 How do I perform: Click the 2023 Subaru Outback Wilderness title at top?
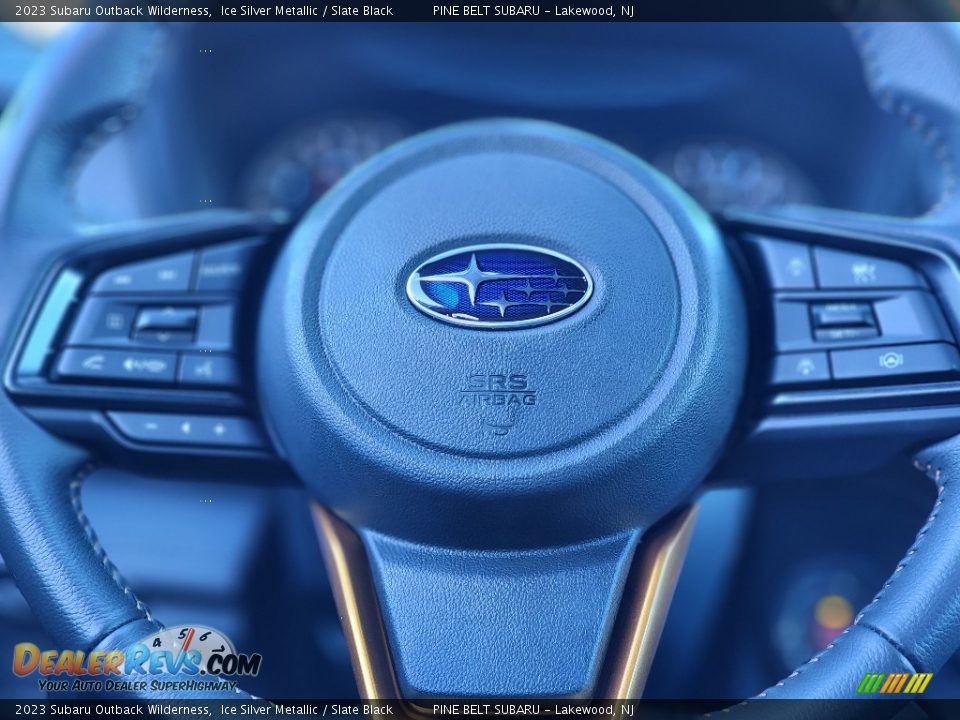click(x=112, y=11)
